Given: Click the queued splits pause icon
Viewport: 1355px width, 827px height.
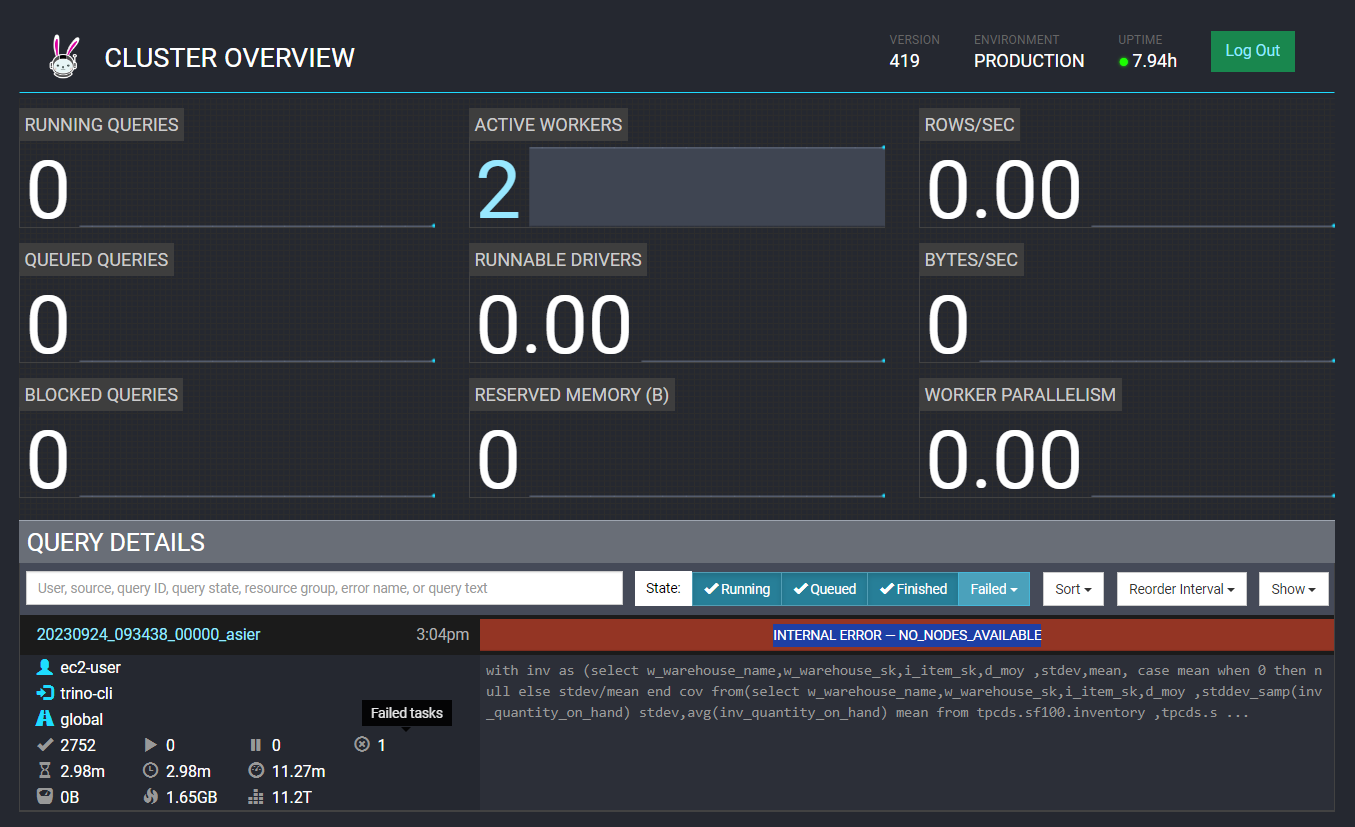Looking at the screenshot, I should coord(255,745).
